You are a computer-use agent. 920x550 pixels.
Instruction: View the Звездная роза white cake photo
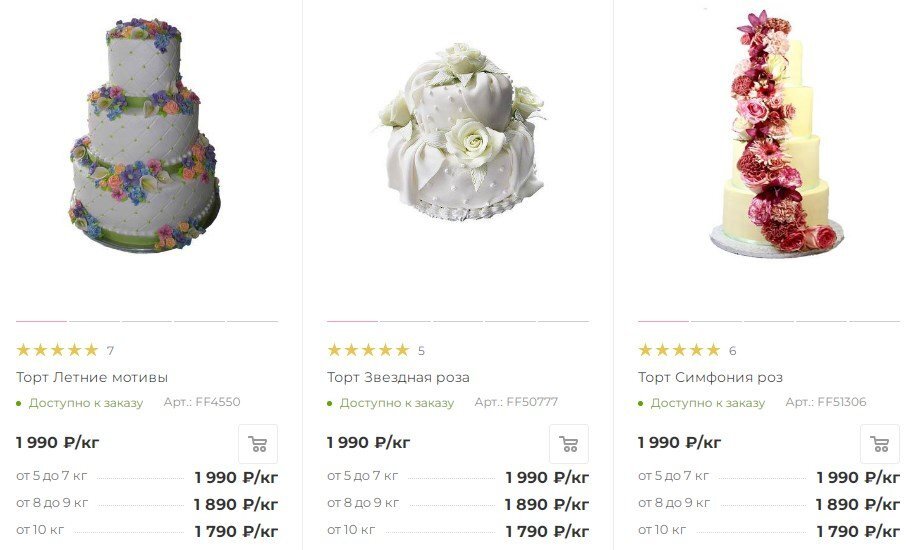coord(462,131)
